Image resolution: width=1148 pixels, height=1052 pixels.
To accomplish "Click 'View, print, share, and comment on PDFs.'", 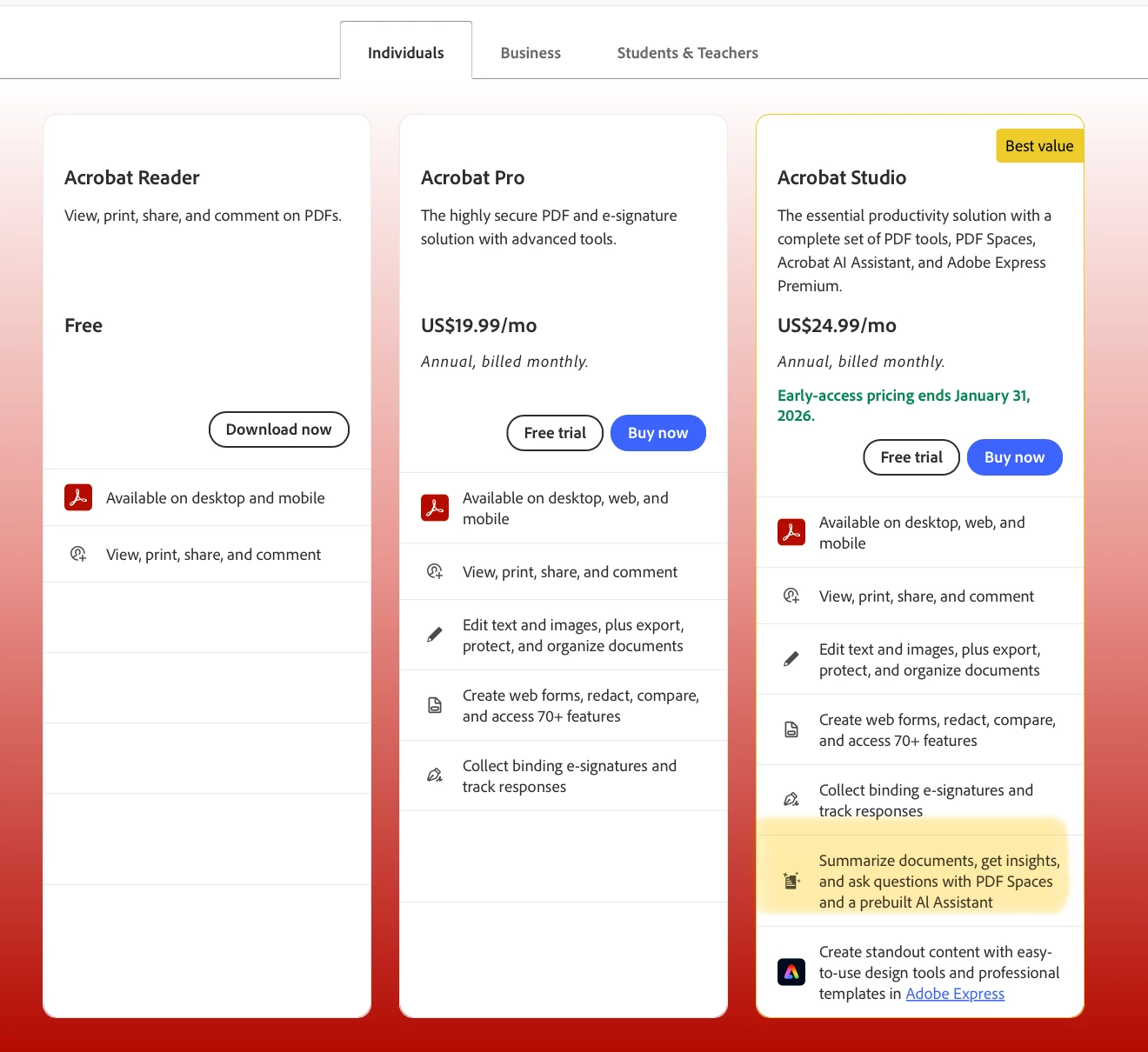I will point(204,216).
